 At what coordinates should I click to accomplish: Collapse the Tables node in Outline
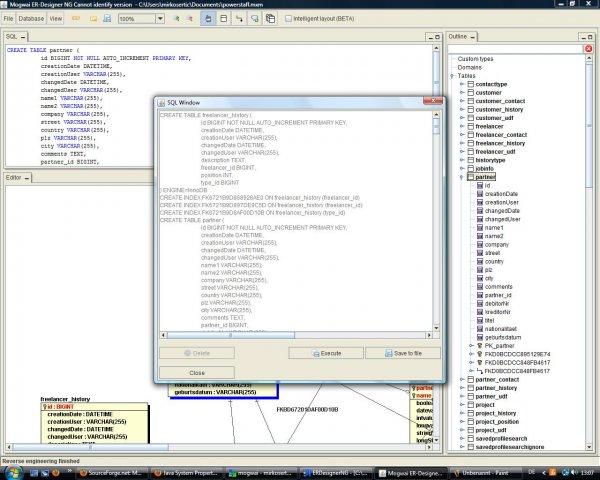(x=452, y=76)
